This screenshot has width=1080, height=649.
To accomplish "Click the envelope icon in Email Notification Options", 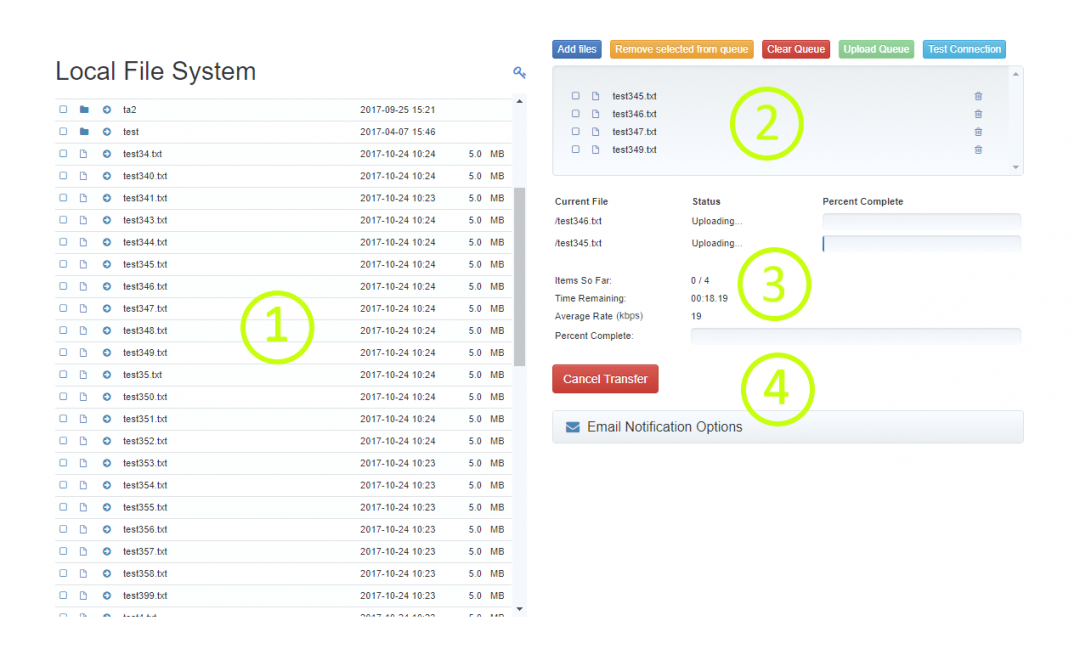I will coord(573,427).
